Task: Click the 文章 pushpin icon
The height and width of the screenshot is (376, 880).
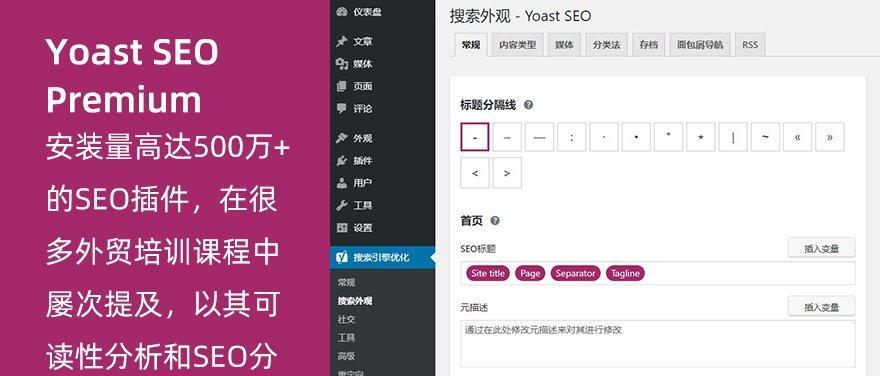Action: [x=341, y=42]
